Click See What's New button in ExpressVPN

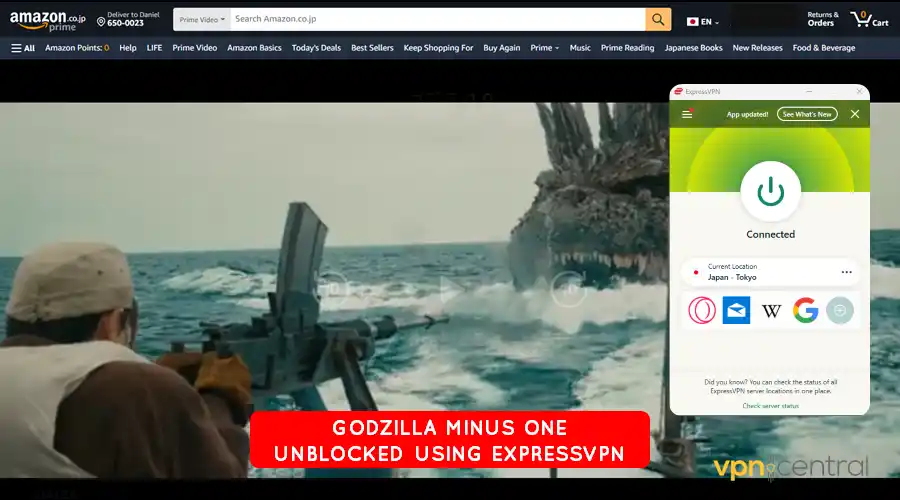pos(807,114)
